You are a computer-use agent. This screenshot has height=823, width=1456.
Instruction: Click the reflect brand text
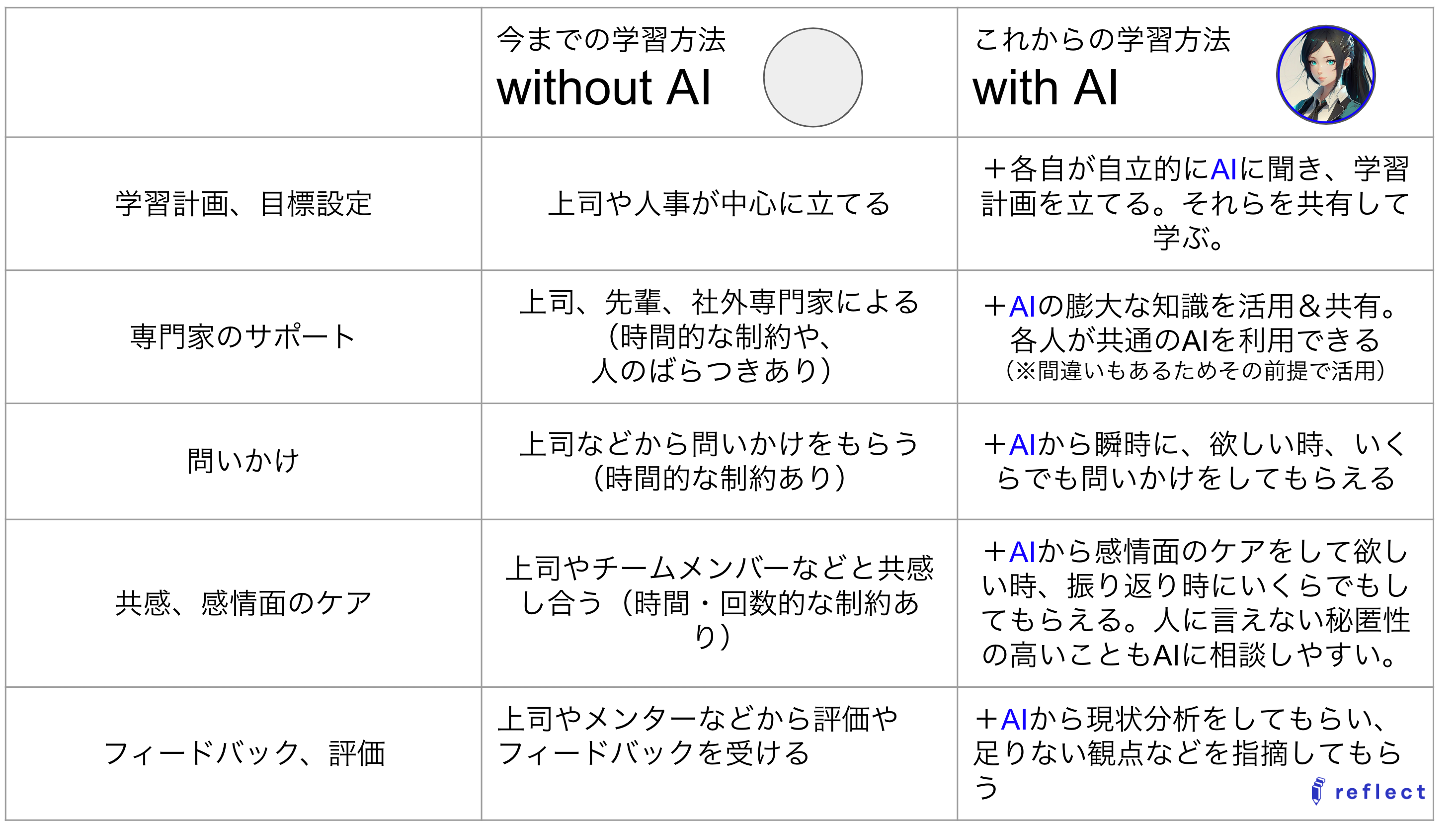(x=1380, y=792)
